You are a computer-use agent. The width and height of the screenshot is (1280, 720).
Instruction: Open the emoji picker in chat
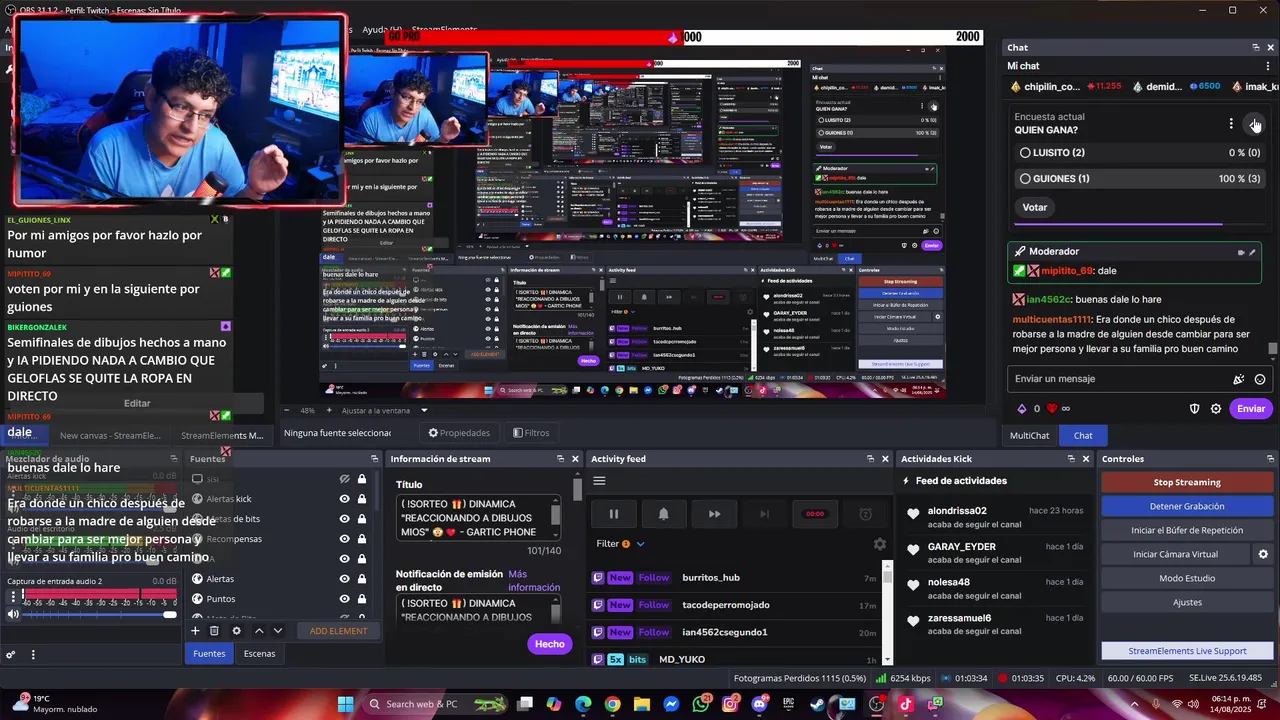tap(1260, 379)
